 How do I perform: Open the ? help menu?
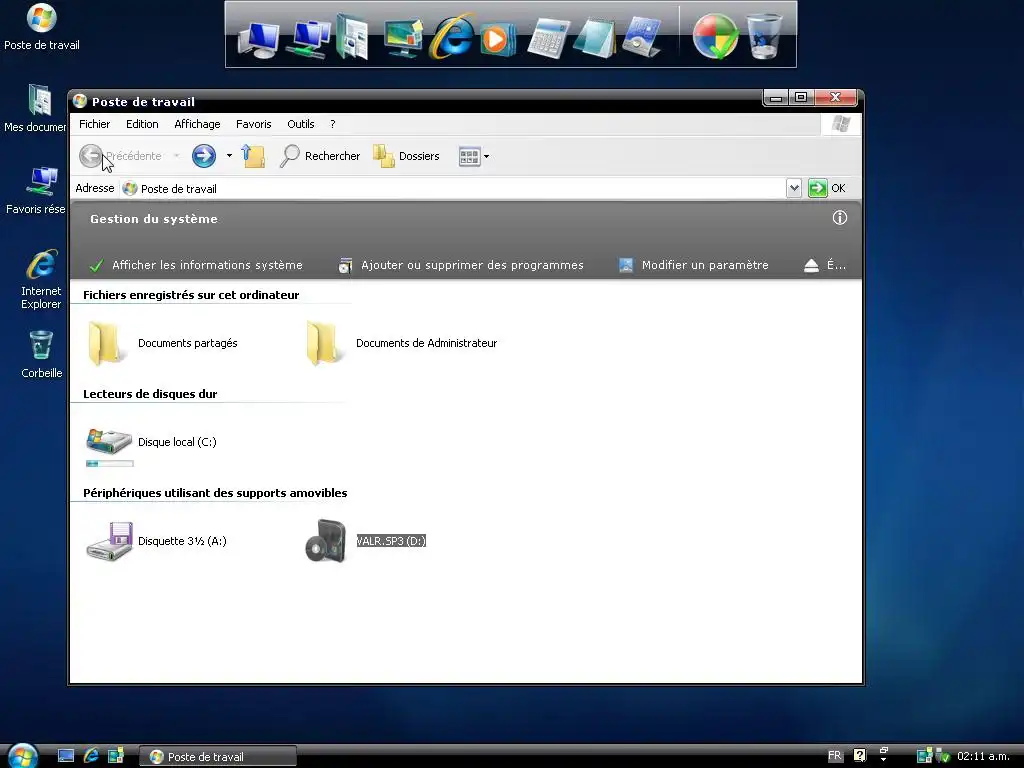pos(332,124)
